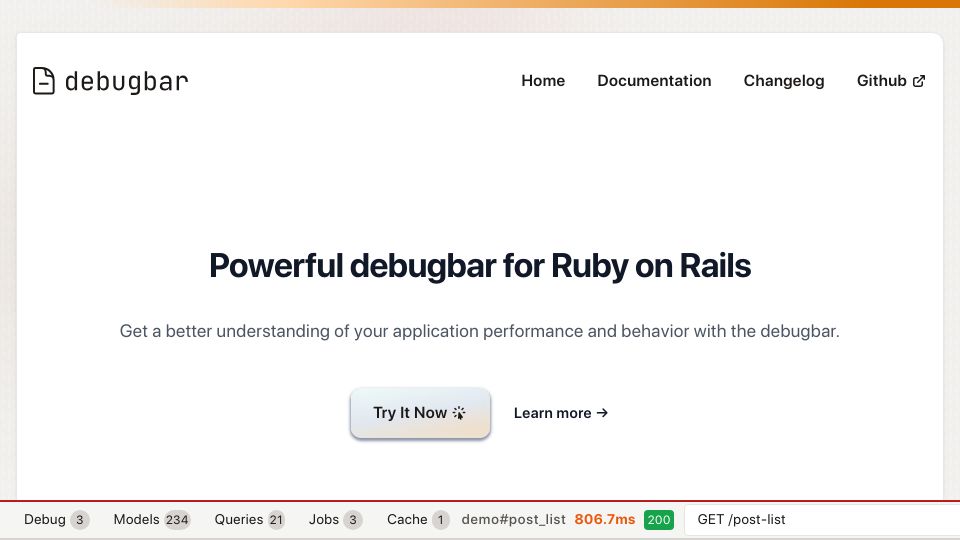Screen dimensions: 960x540
Task: Click the Powerful debugbar for Ruby on Rails heading
Action: coord(480,266)
